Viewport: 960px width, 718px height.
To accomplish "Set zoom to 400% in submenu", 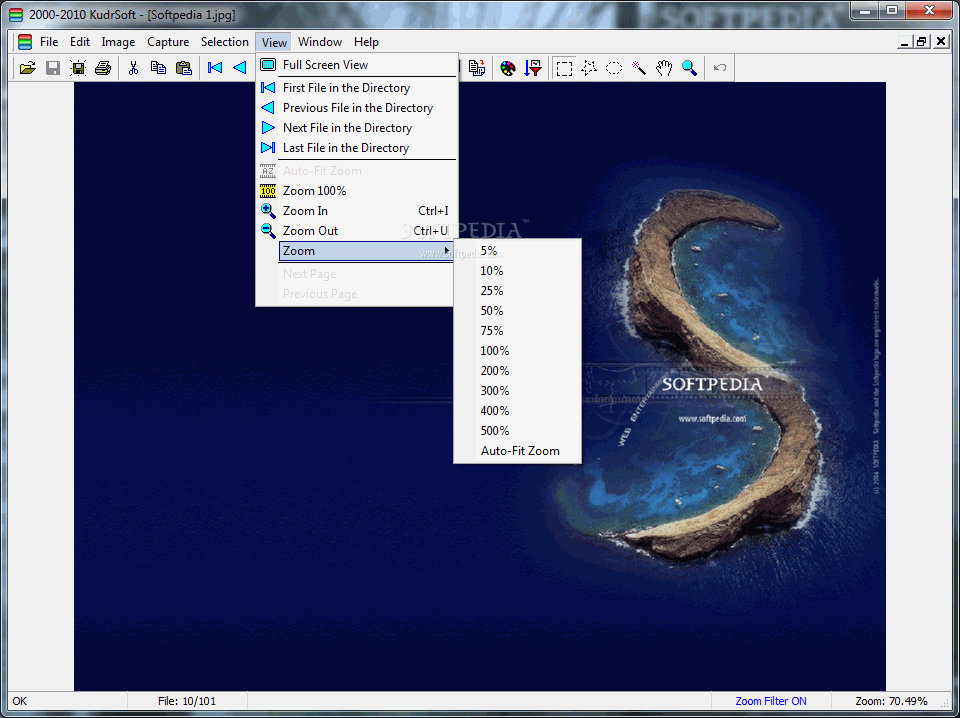I will (x=517, y=411).
